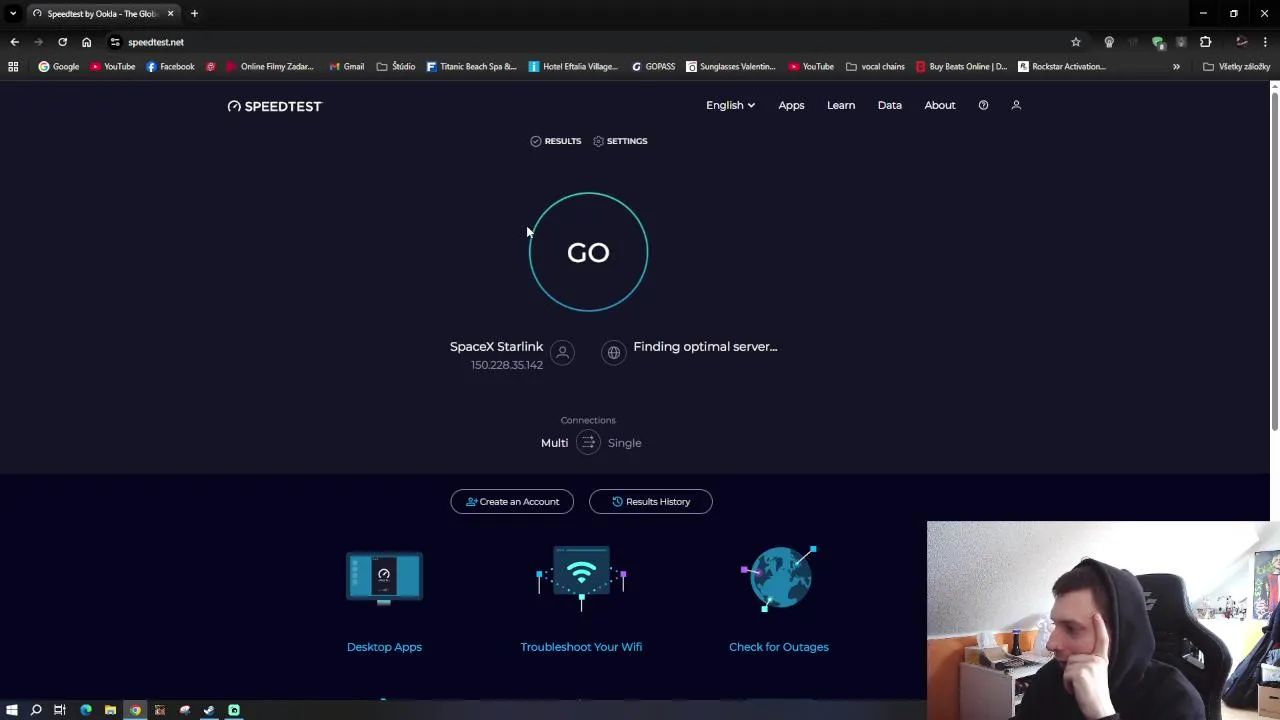Screen dimensions: 1280x720
Task: Expand the English language dropdown
Action: [x=730, y=105]
